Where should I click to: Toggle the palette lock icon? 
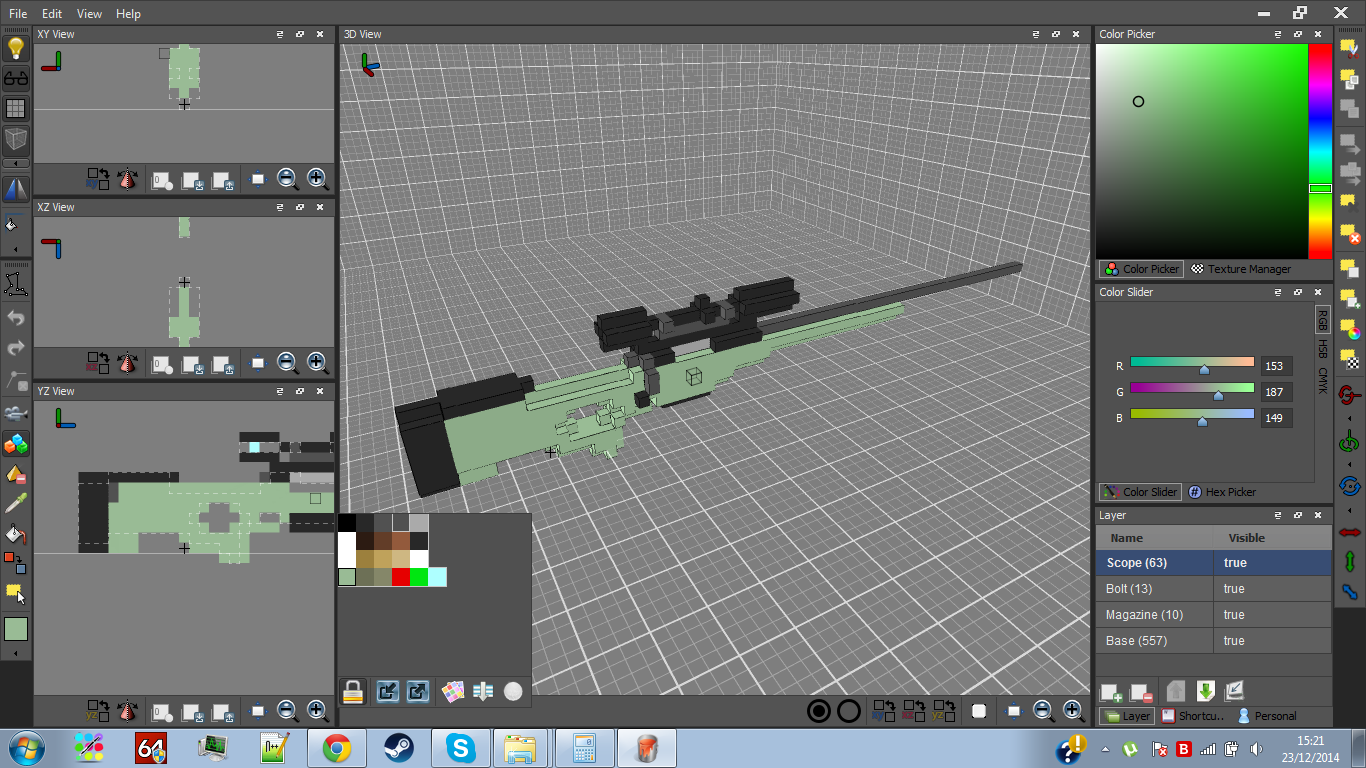[352, 691]
